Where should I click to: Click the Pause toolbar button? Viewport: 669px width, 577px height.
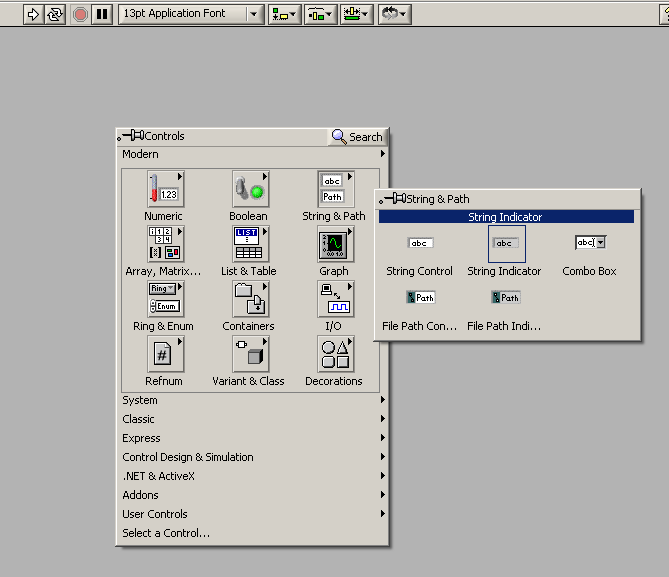click(102, 15)
